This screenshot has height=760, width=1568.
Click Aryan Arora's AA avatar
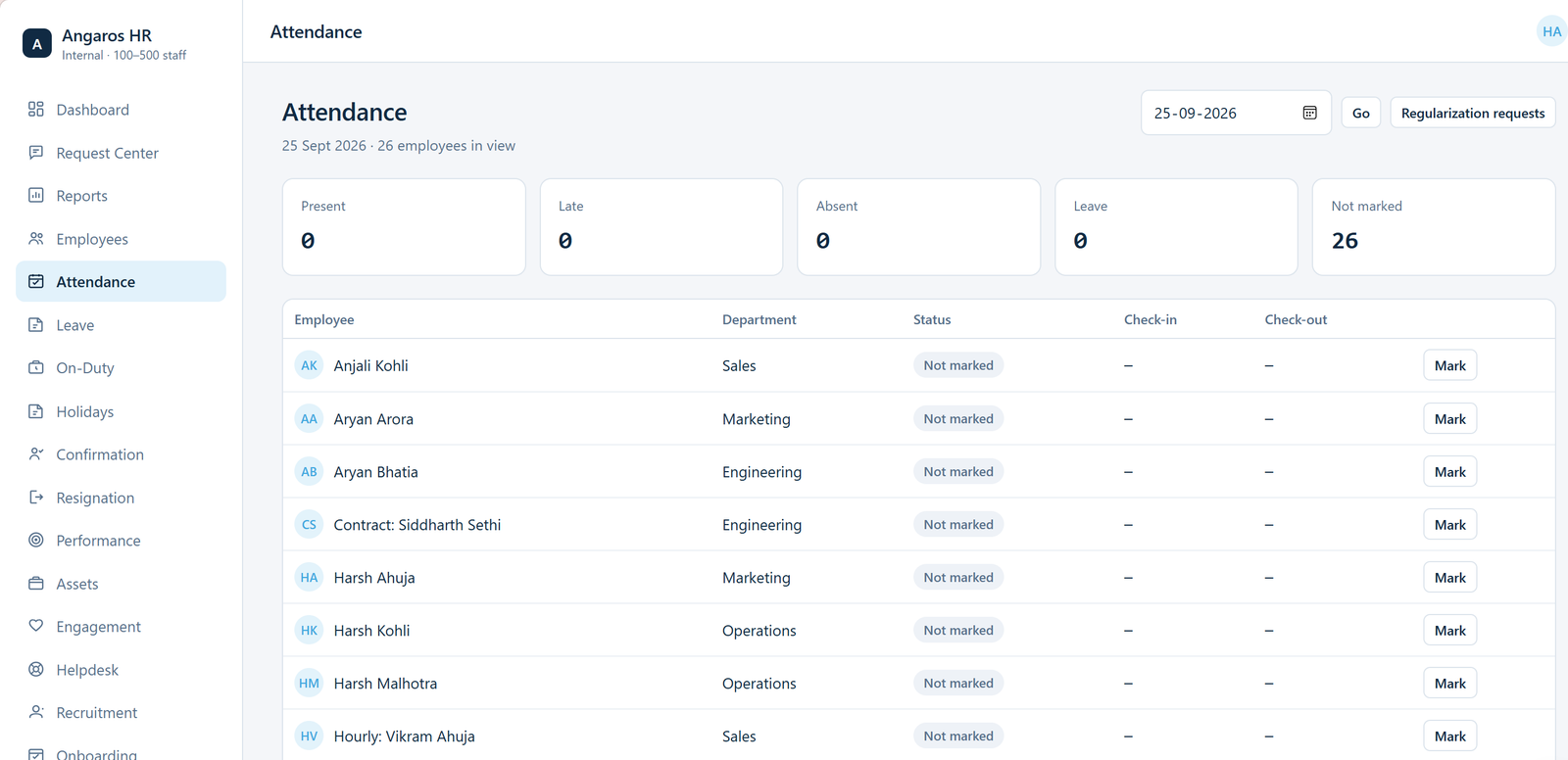(309, 418)
